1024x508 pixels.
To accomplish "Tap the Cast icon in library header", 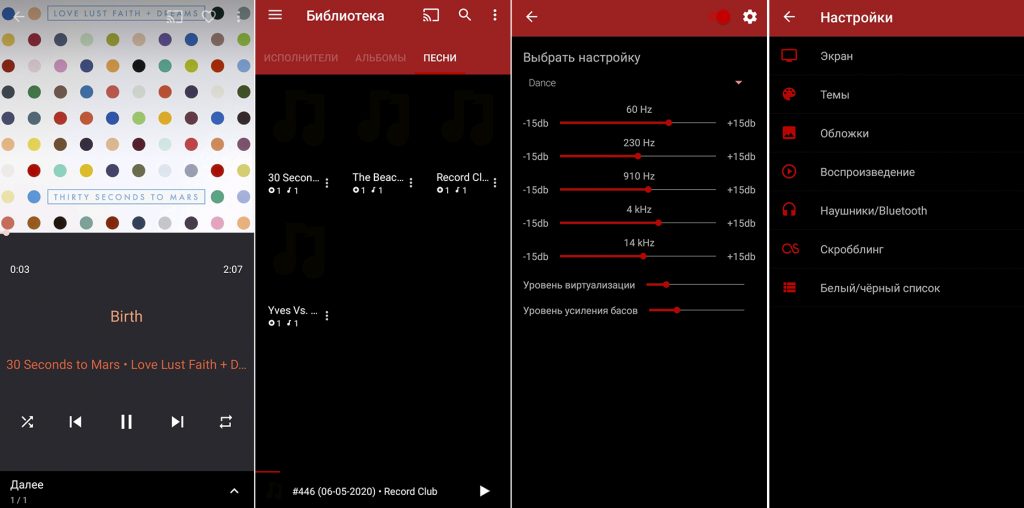I will pyautogui.click(x=431, y=16).
